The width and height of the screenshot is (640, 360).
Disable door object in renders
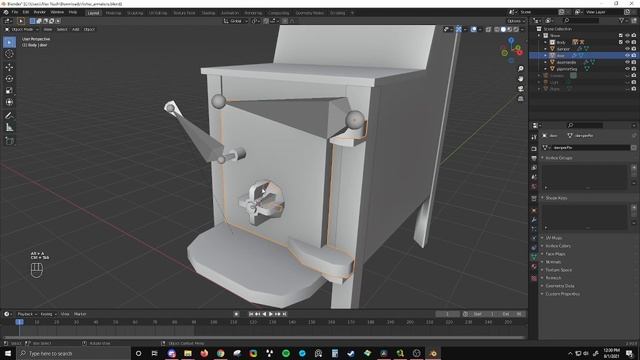634,55
